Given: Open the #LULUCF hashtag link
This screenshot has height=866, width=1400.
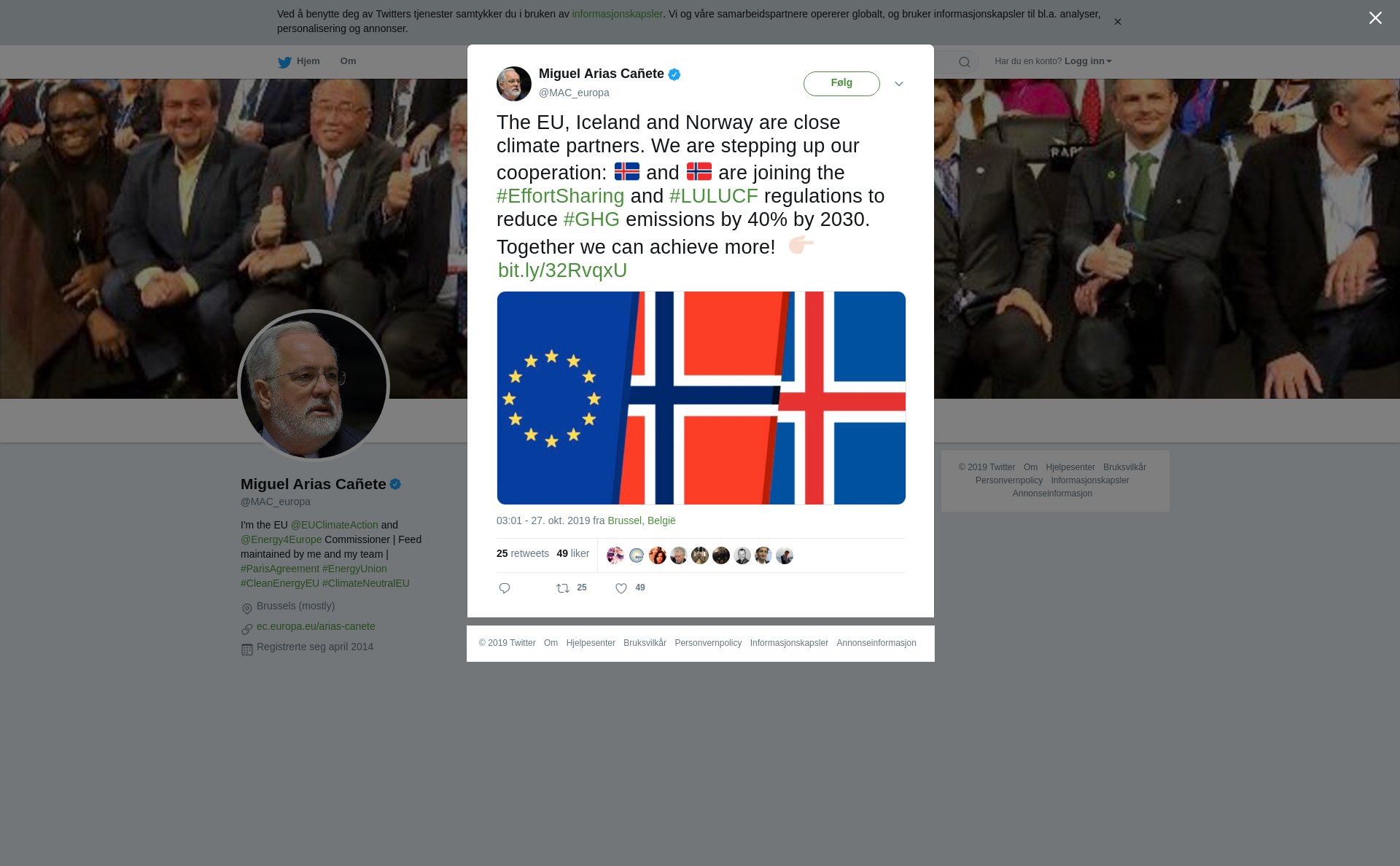Looking at the screenshot, I should pyautogui.click(x=713, y=196).
